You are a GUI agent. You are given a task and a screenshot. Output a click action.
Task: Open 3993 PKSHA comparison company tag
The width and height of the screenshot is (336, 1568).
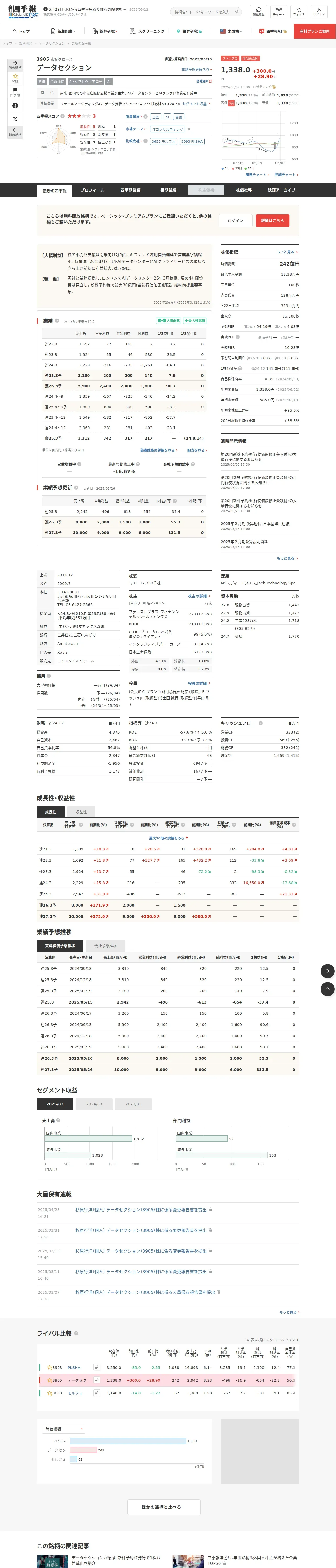pos(192,141)
